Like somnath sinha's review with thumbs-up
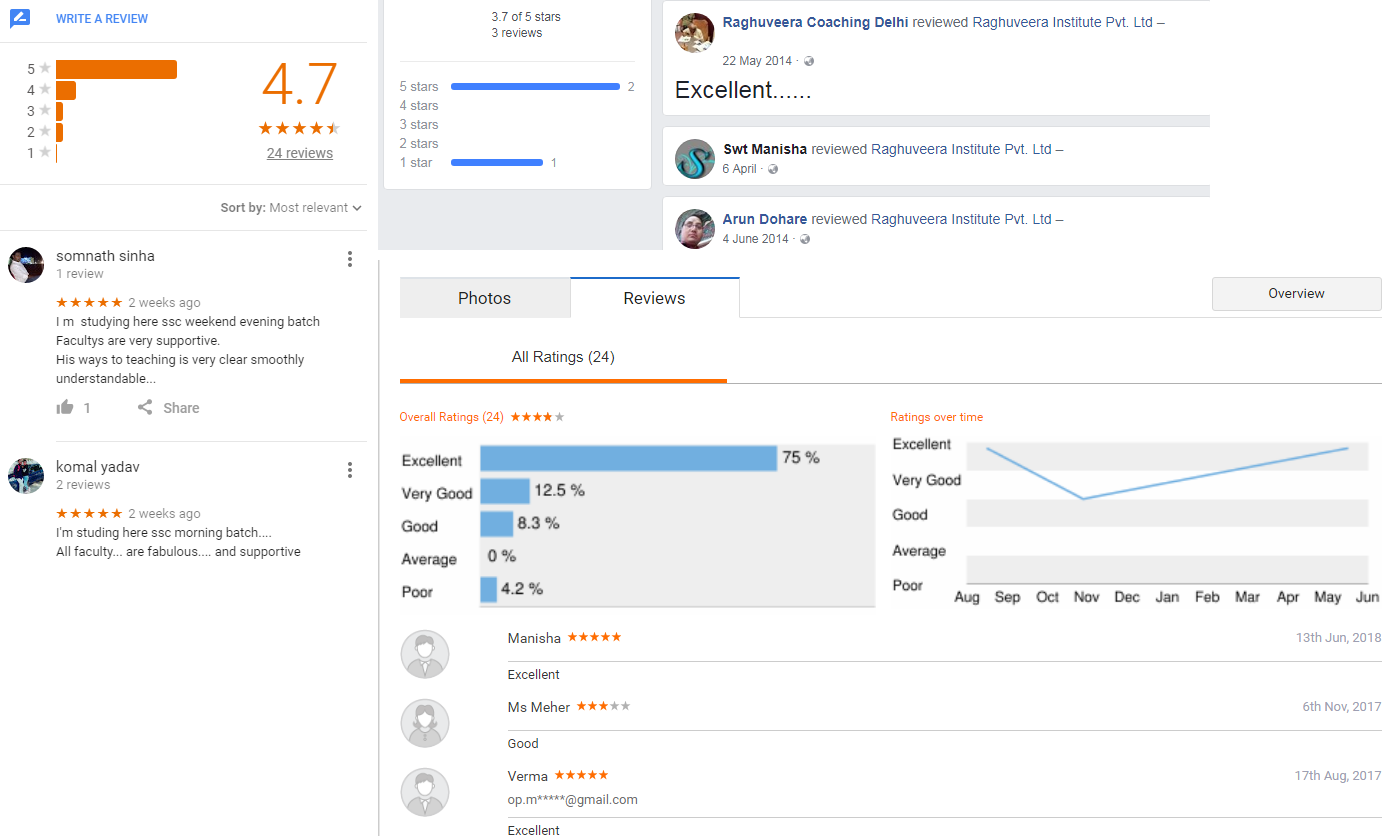The height and width of the screenshot is (836, 1392). tap(66, 407)
